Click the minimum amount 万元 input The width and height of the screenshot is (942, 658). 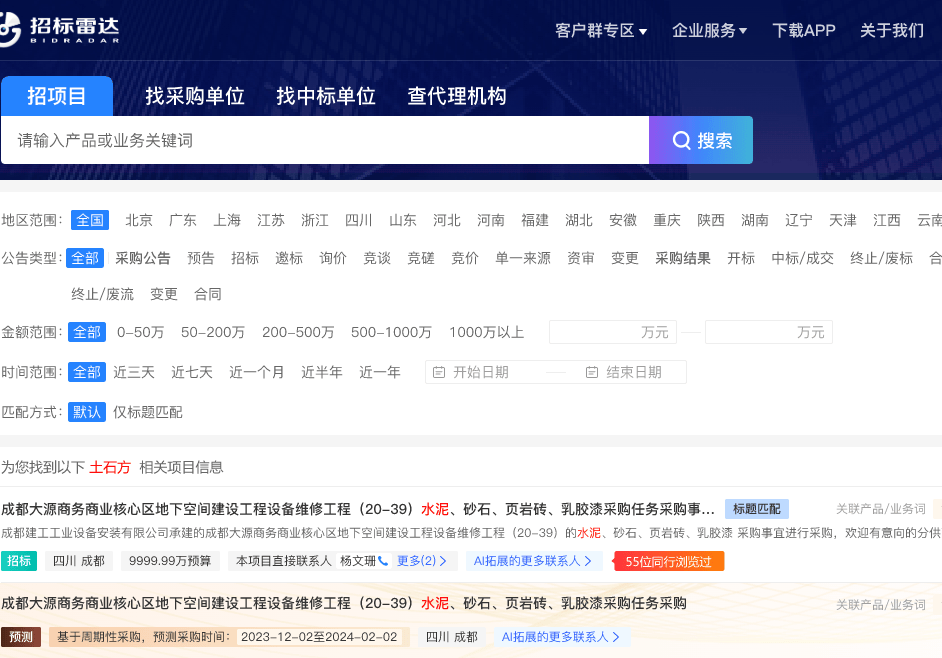pos(613,332)
